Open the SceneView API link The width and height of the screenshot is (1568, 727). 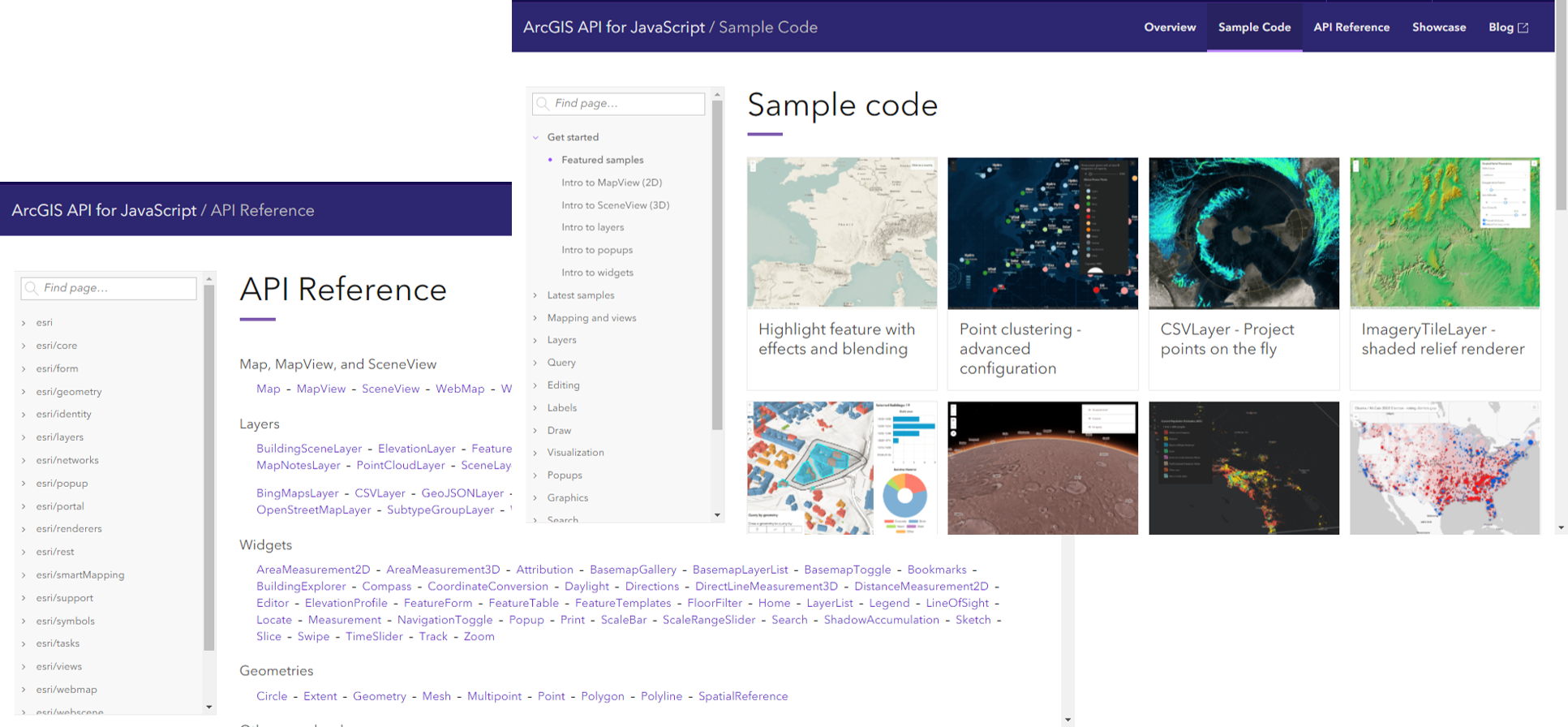(x=391, y=389)
